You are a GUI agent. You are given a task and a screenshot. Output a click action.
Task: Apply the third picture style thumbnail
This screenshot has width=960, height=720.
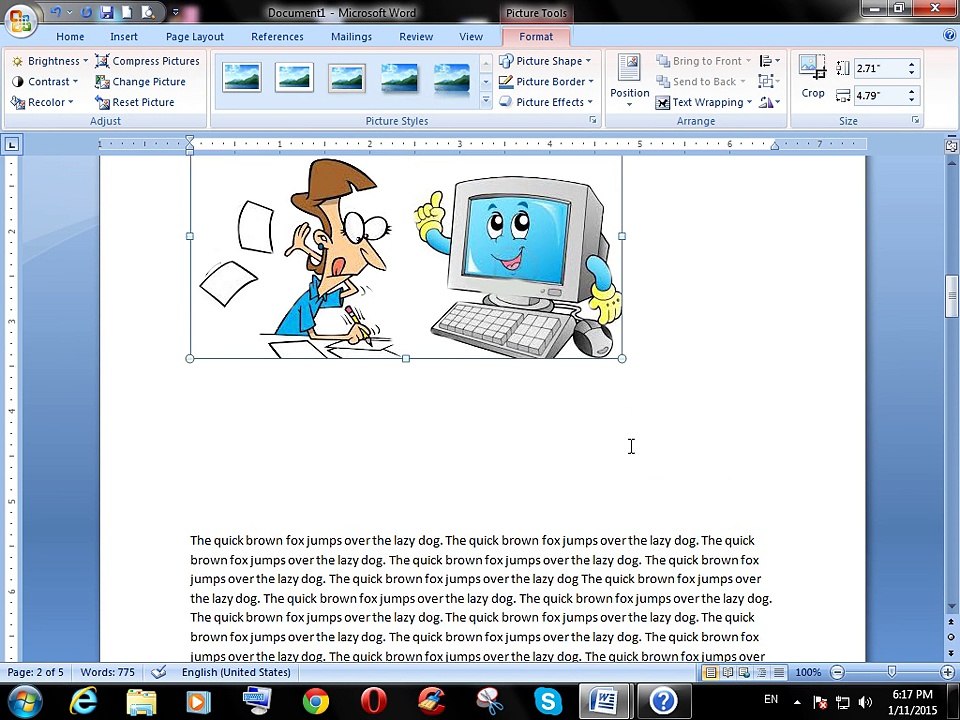347,78
